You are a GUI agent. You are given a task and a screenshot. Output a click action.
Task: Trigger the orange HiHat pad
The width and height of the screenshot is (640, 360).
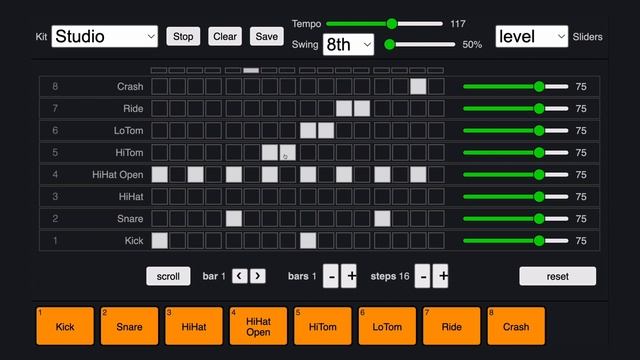(194, 326)
